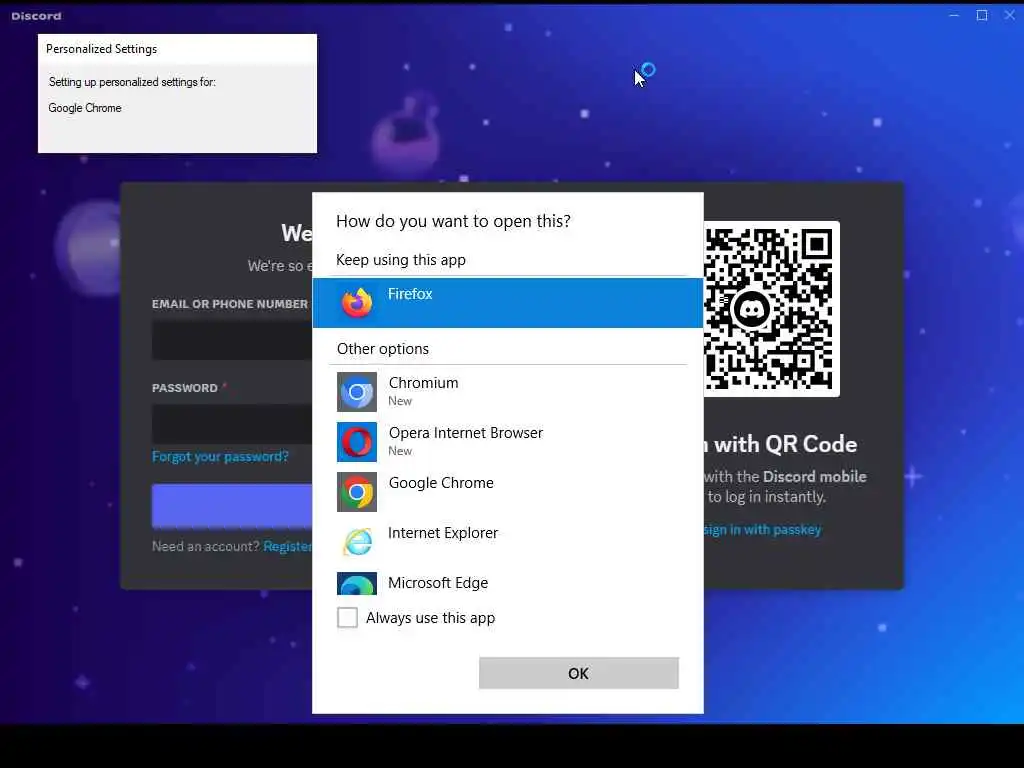Click the blue Discord Log In button

(x=232, y=505)
